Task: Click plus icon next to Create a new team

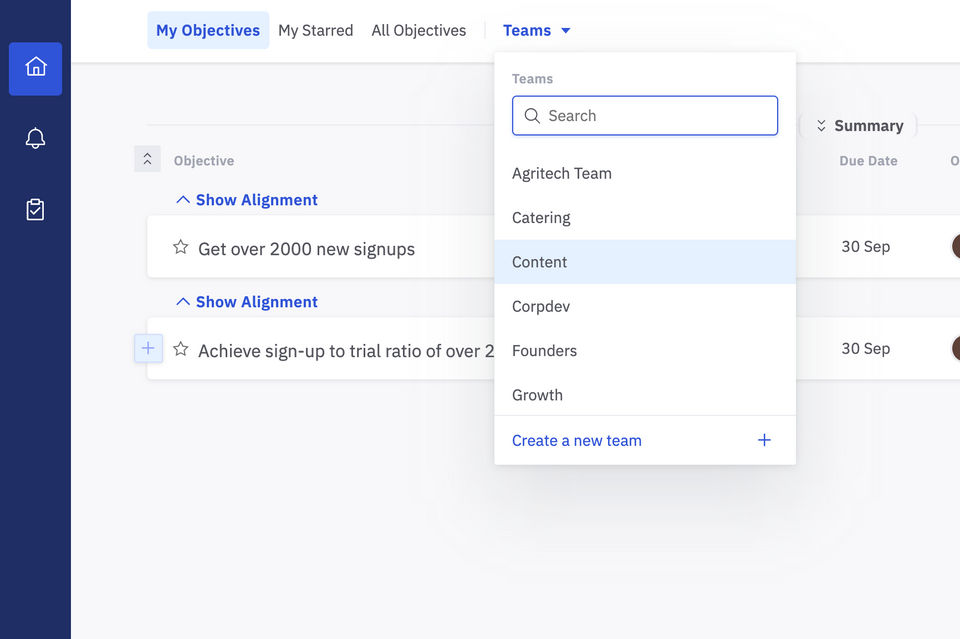Action: 764,440
